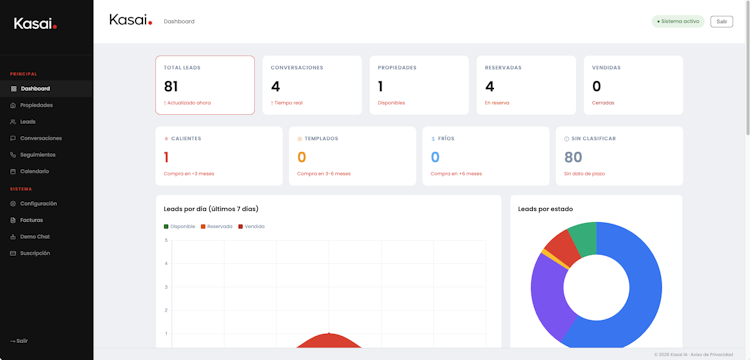This screenshot has height=360, width=750.
Task: Click the Propiedades house icon
Action: 13,105
